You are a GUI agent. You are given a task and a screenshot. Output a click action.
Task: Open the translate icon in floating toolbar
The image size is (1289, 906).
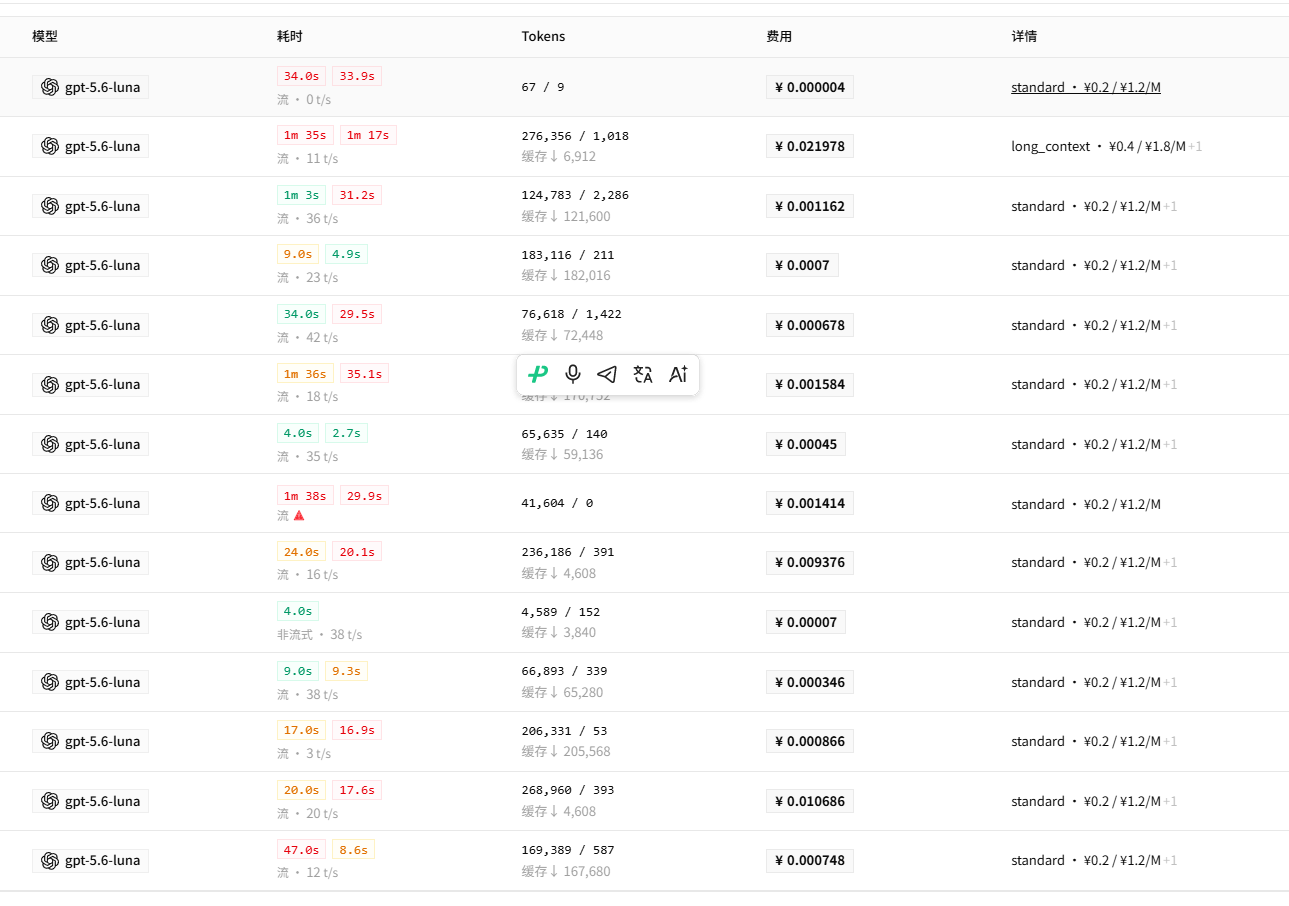click(x=643, y=374)
